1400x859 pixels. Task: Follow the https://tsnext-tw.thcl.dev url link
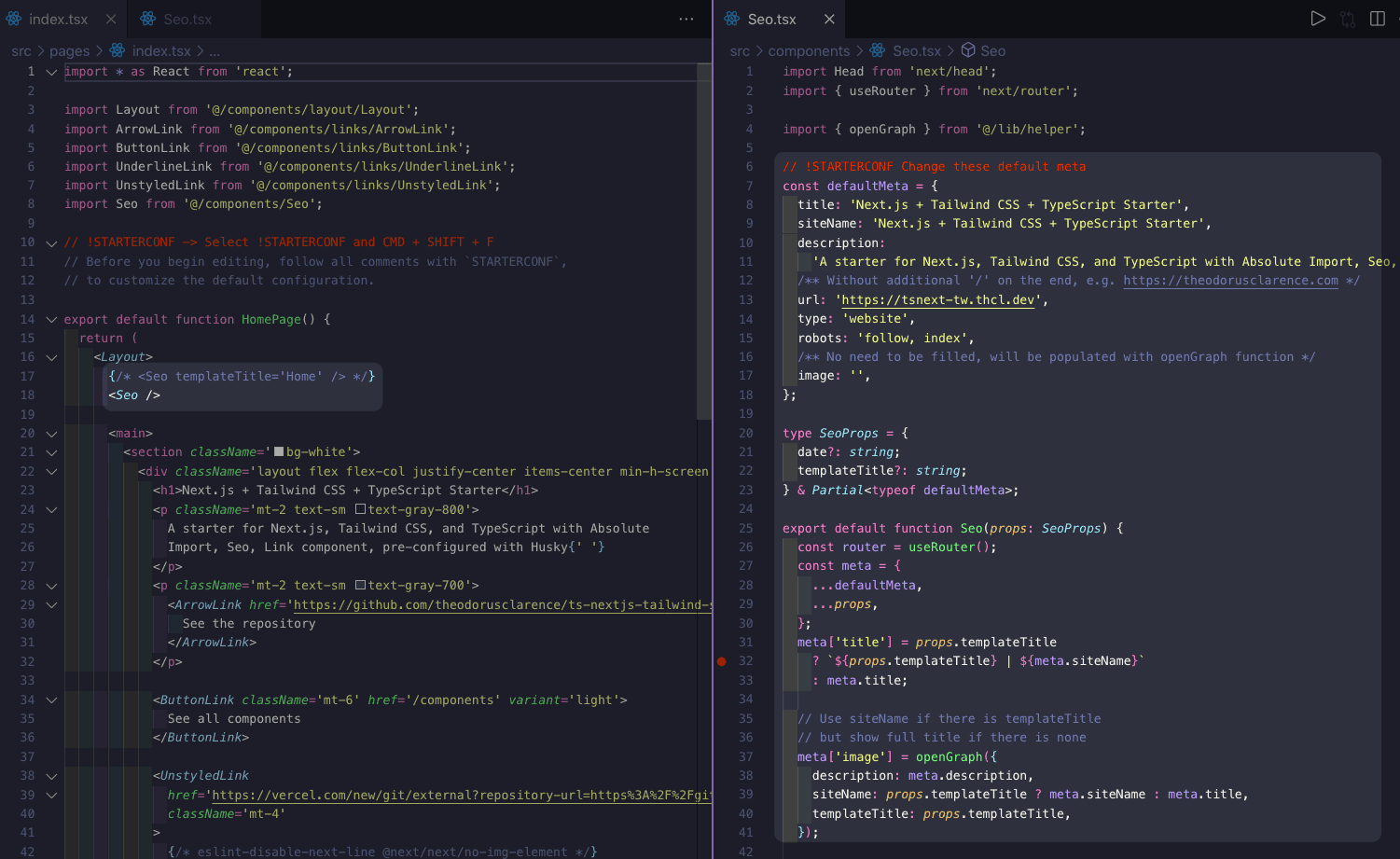pos(938,300)
